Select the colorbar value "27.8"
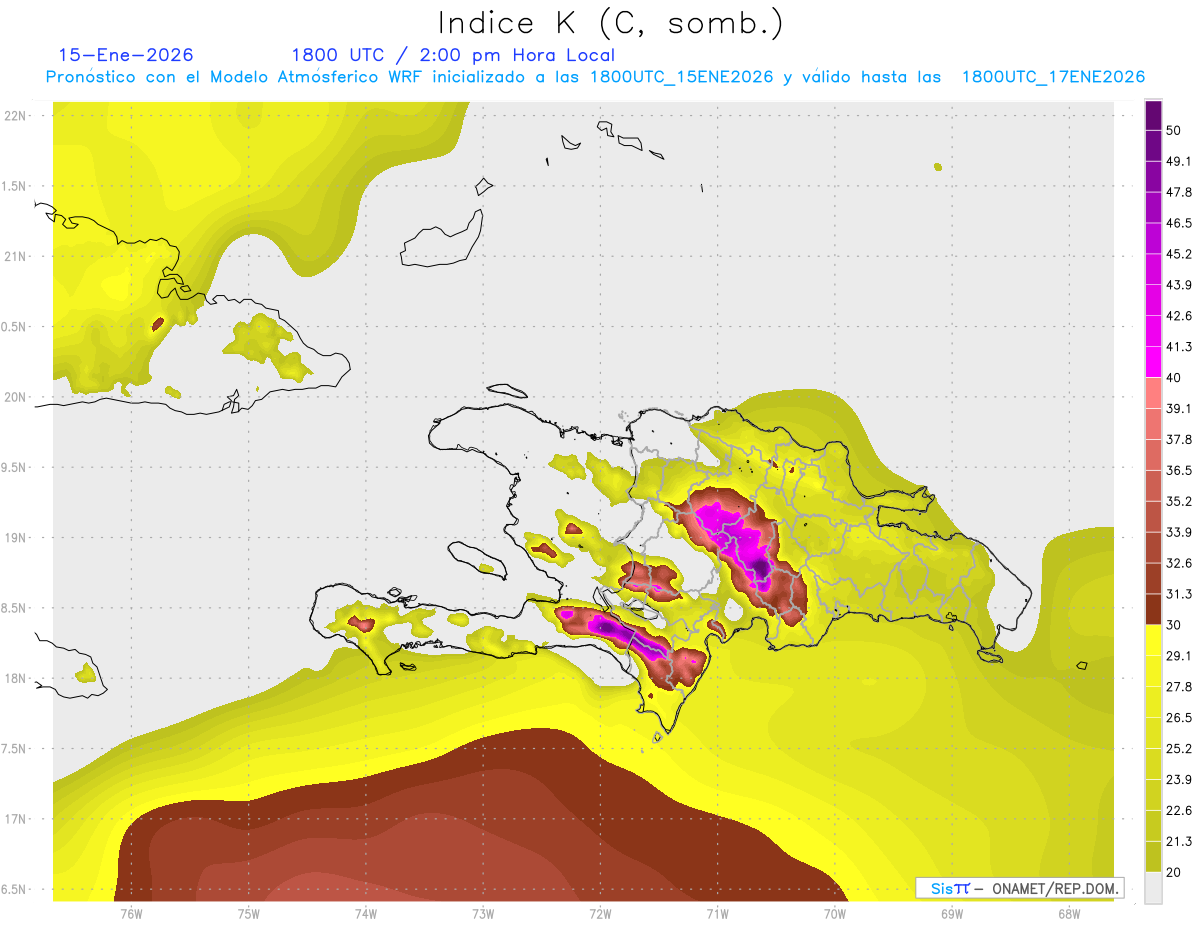The width and height of the screenshot is (1200, 927). coord(1178,687)
